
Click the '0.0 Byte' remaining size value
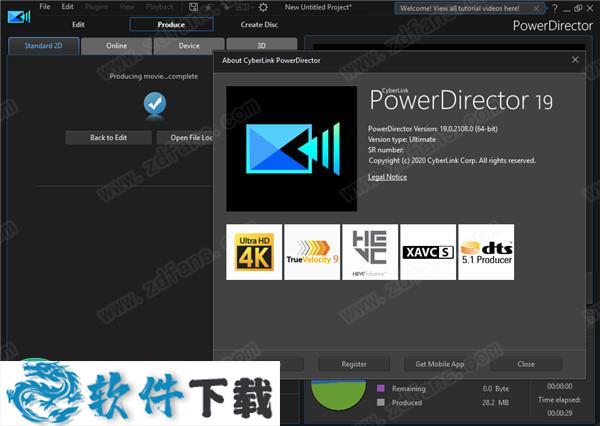(496, 388)
